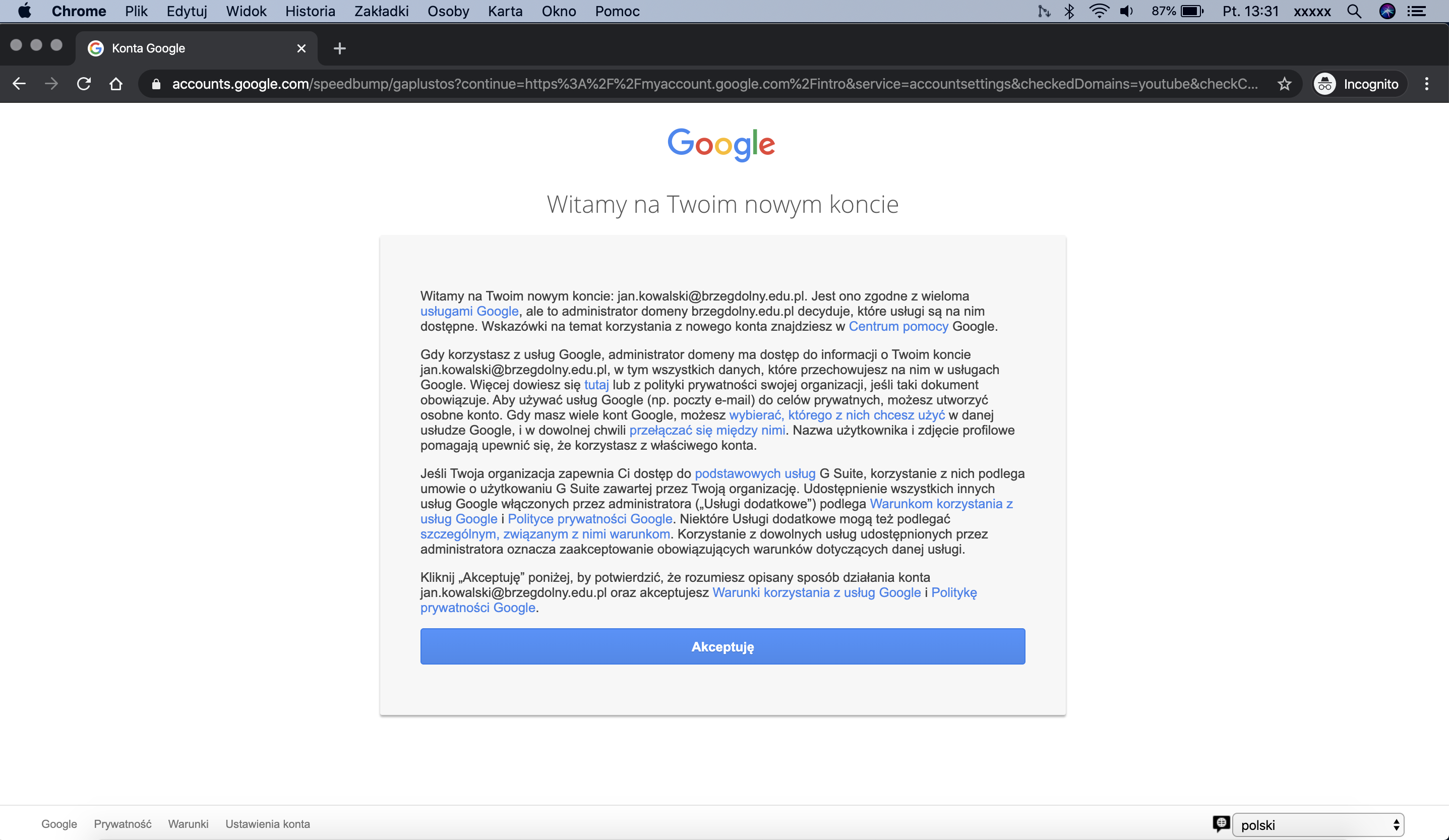Open the Pomoc menu
Screen dimensions: 1449x840
[x=617, y=11]
